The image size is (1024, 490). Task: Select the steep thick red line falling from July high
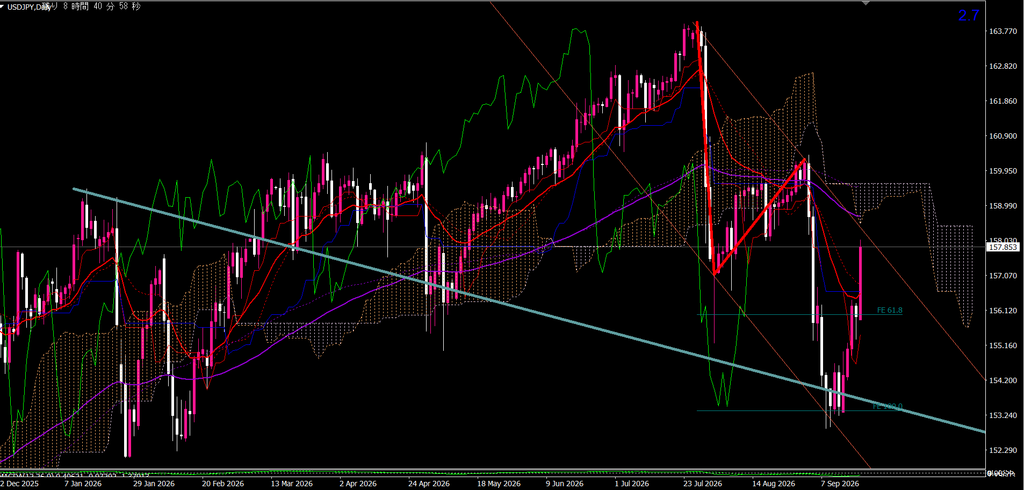coord(706,148)
